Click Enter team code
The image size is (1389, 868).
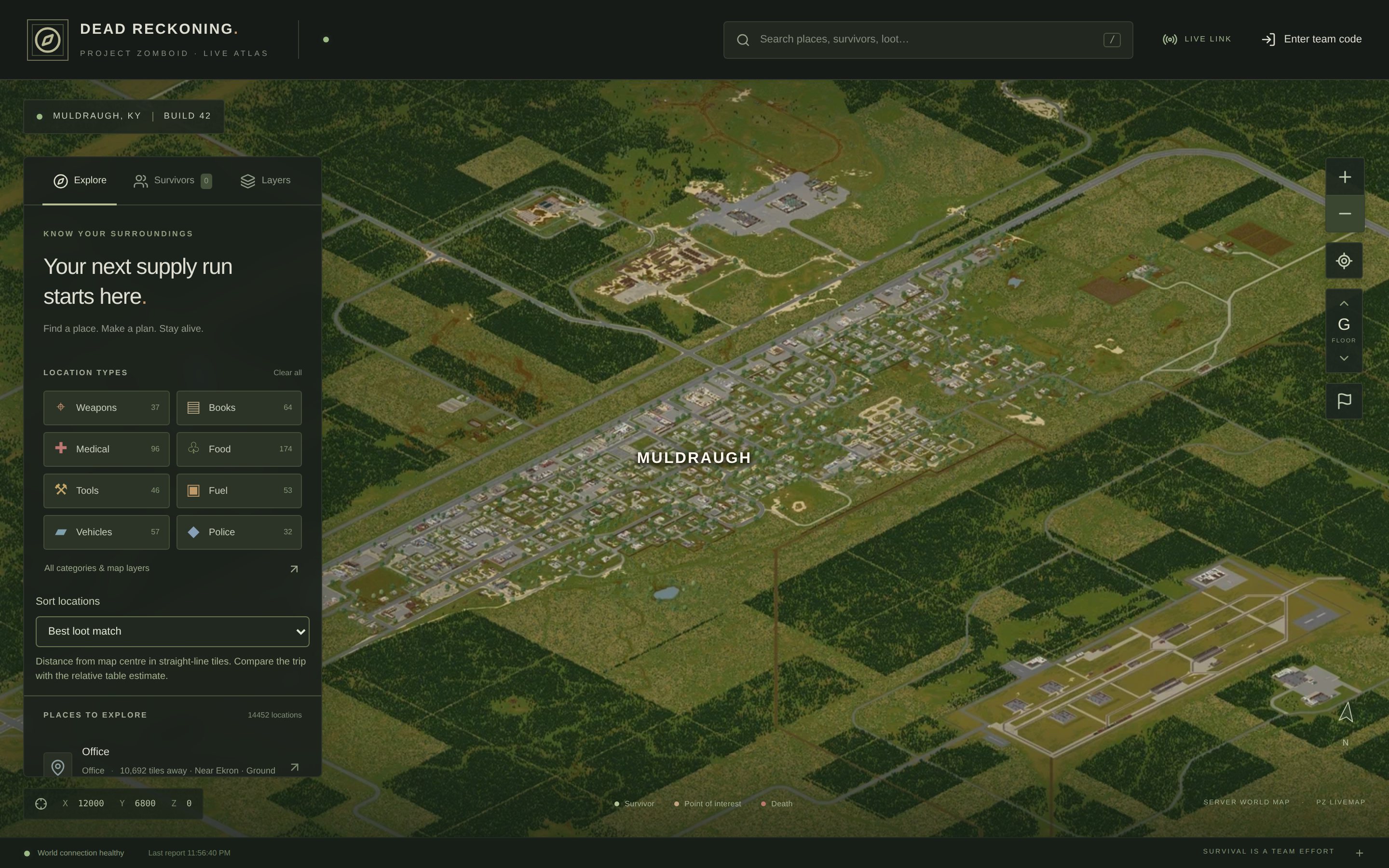pyautogui.click(x=1311, y=39)
